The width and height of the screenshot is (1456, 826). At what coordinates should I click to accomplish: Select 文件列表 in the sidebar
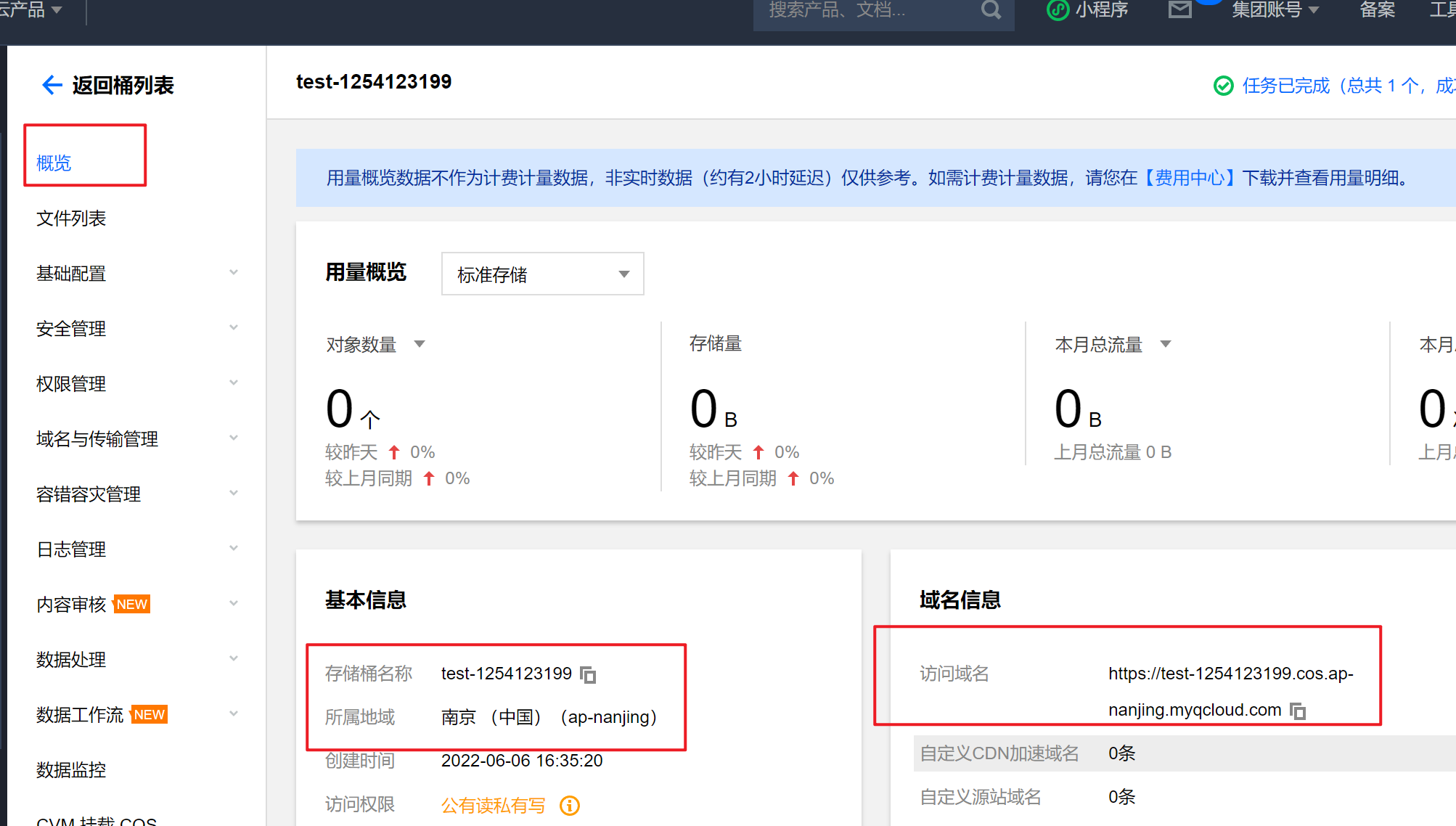[71, 218]
